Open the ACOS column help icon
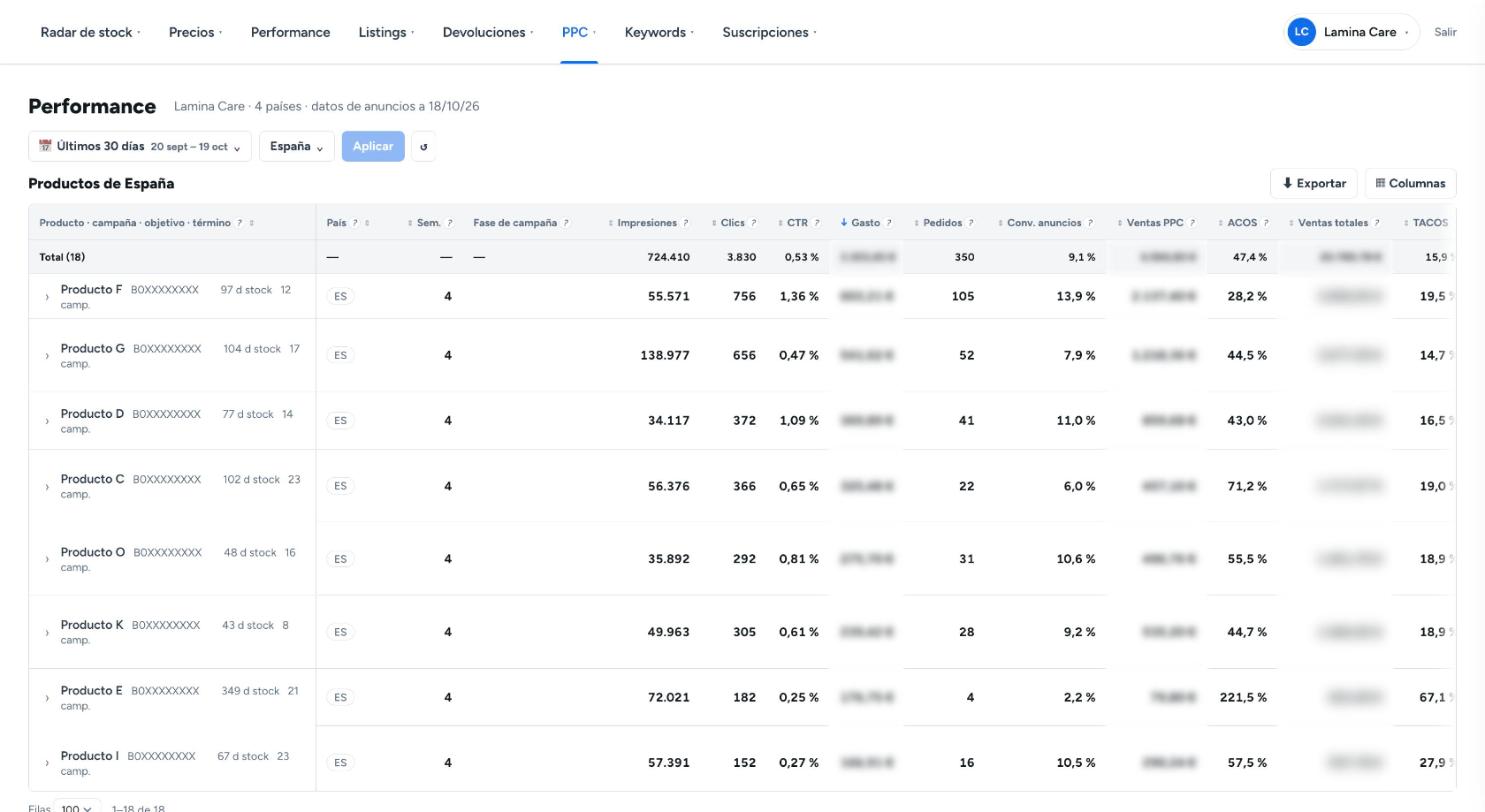Viewport: 1485px width, 812px height. (1266, 223)
